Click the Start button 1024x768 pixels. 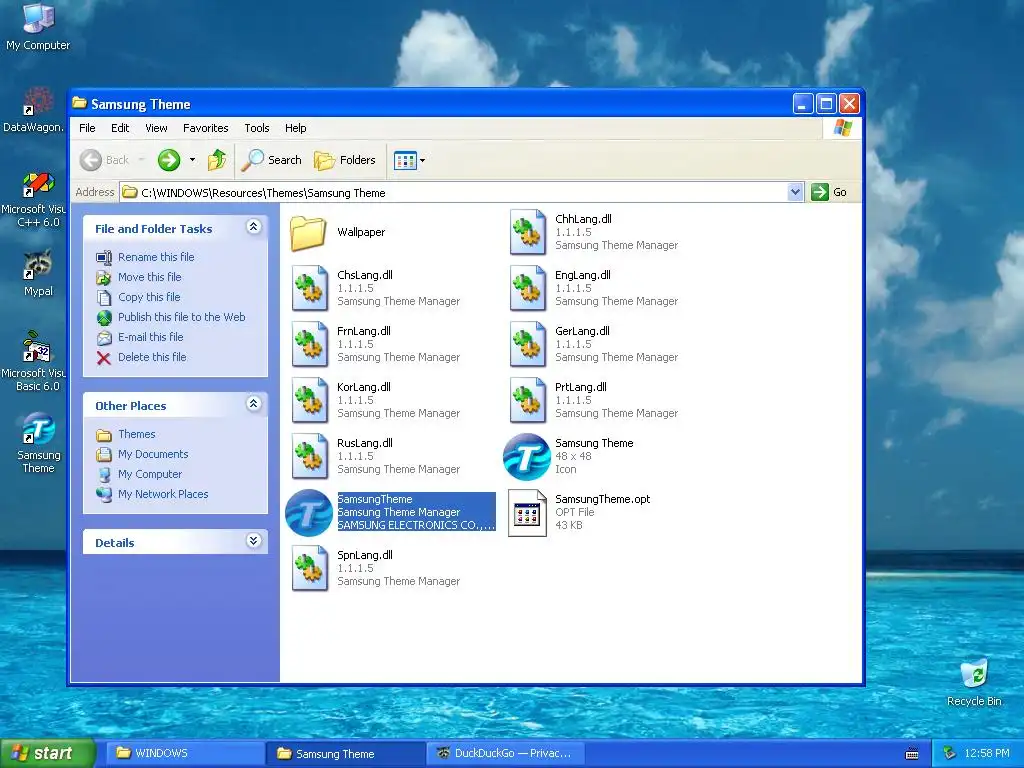(47, 753)
